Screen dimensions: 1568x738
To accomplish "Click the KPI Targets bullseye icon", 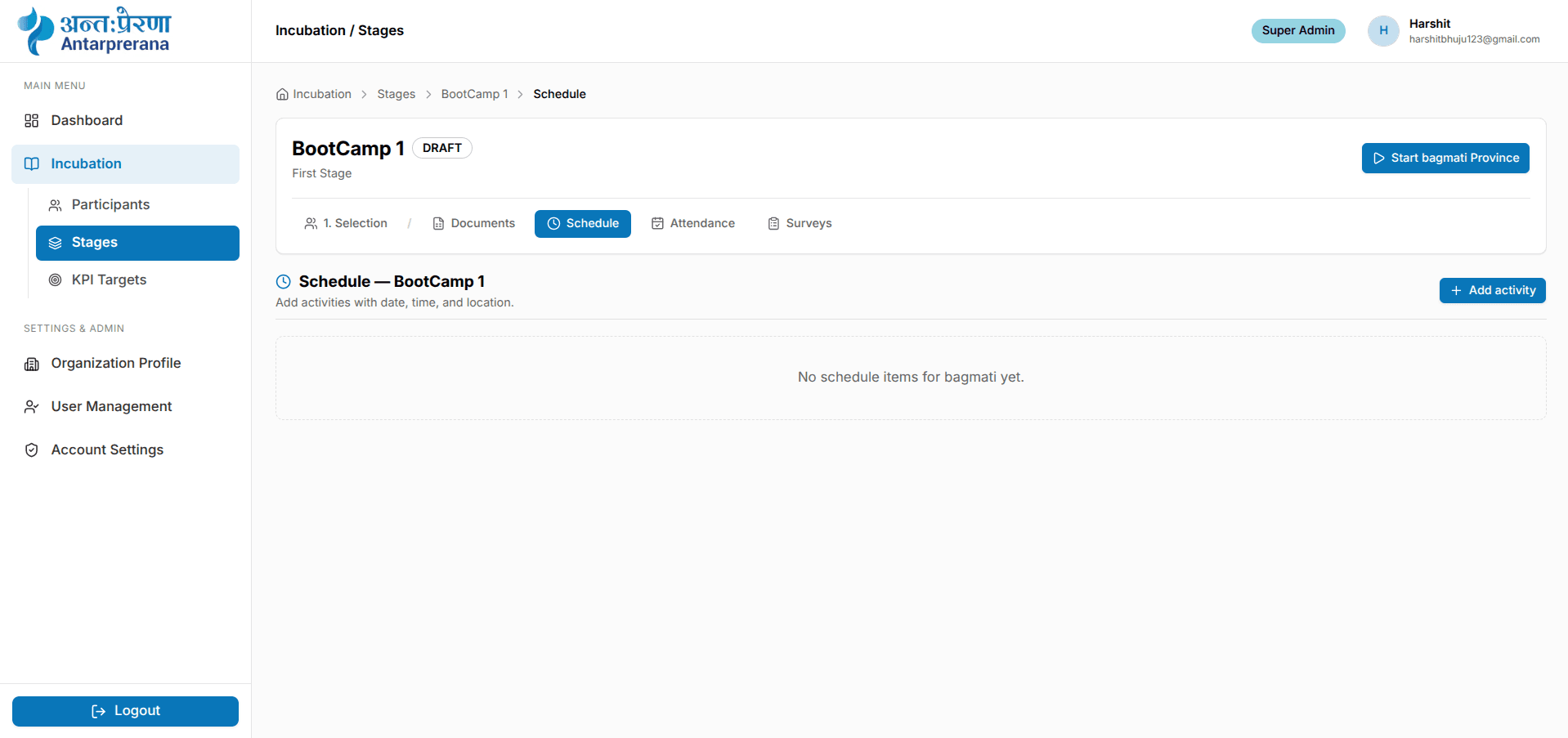I will 55,280.
